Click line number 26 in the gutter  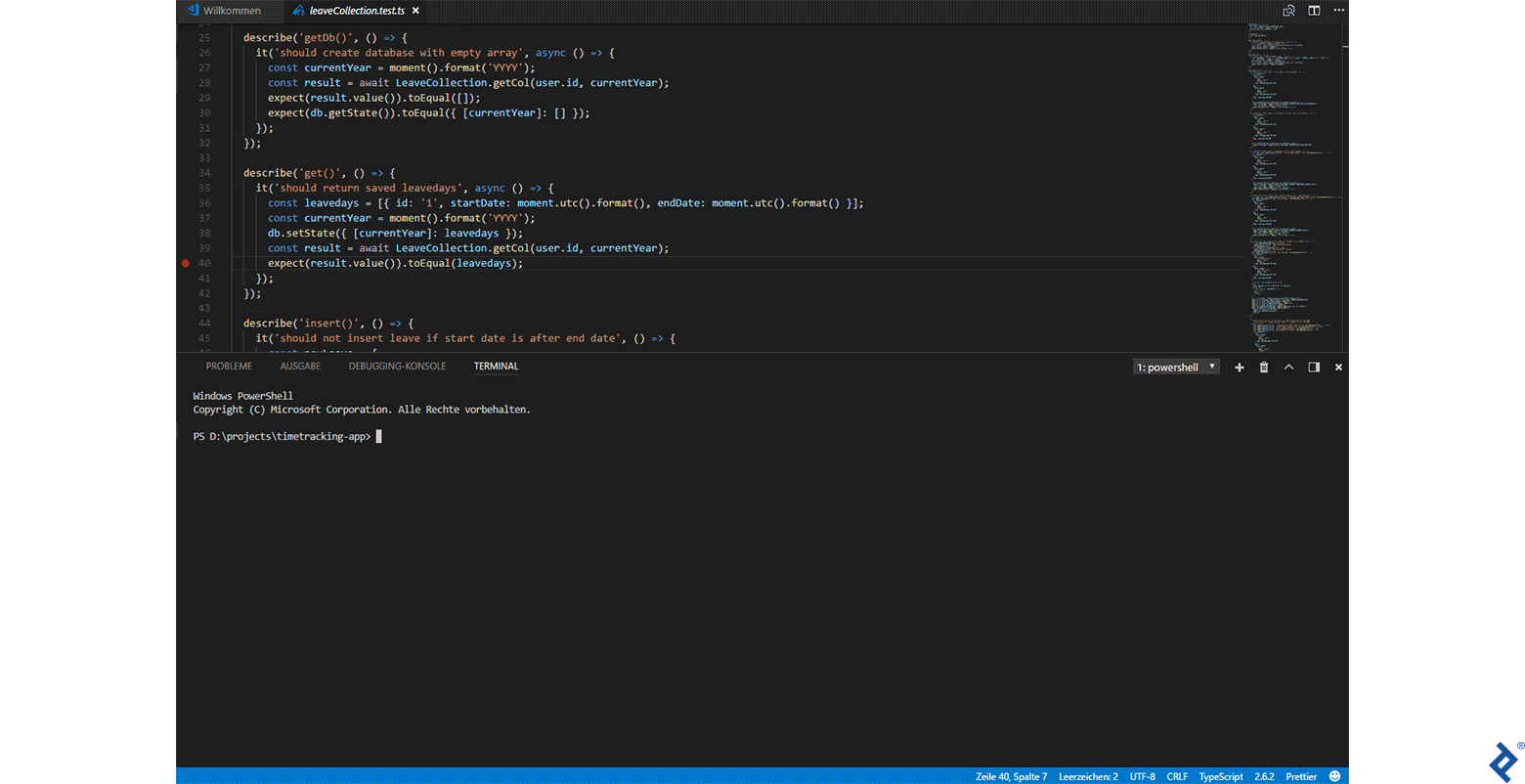pyautogui.click(x=204, y=53)
